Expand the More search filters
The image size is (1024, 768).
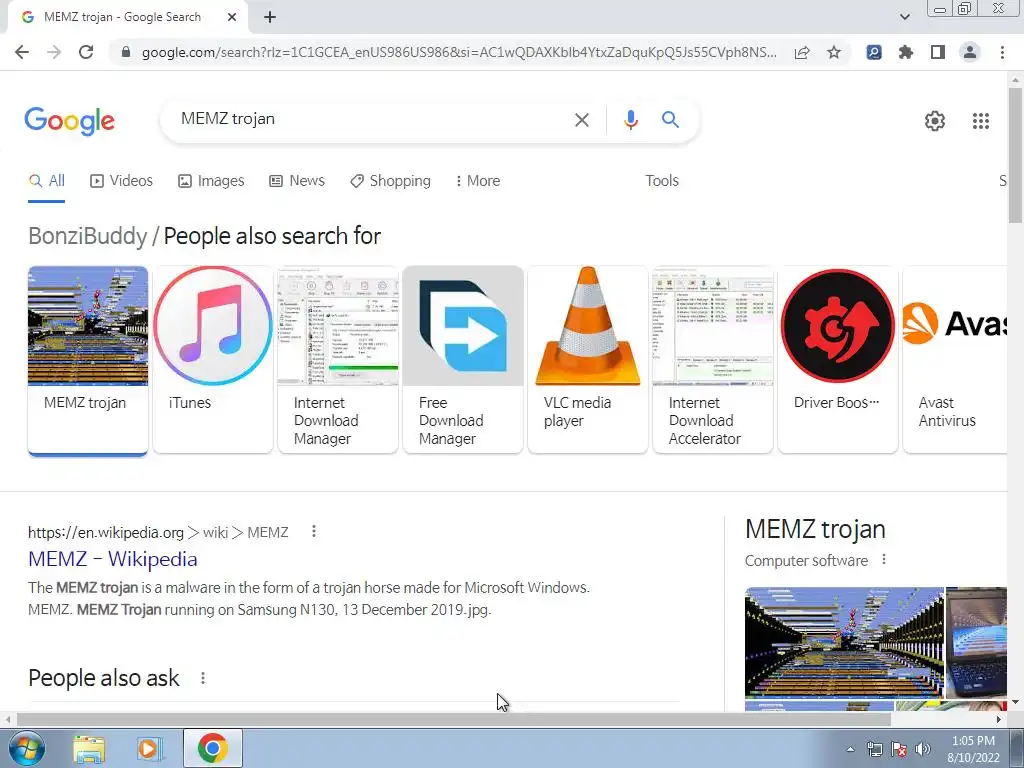[478, 181]
